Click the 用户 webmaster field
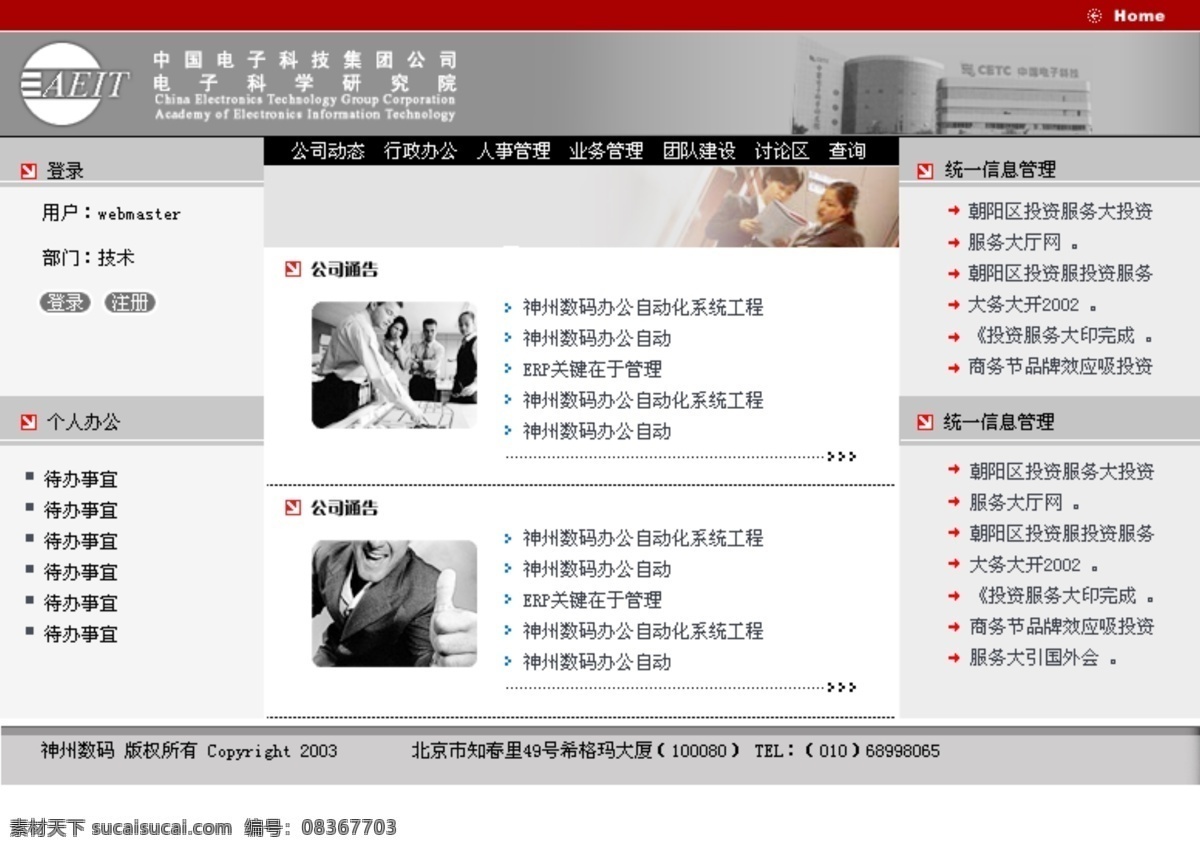 (x=111, y=213)
